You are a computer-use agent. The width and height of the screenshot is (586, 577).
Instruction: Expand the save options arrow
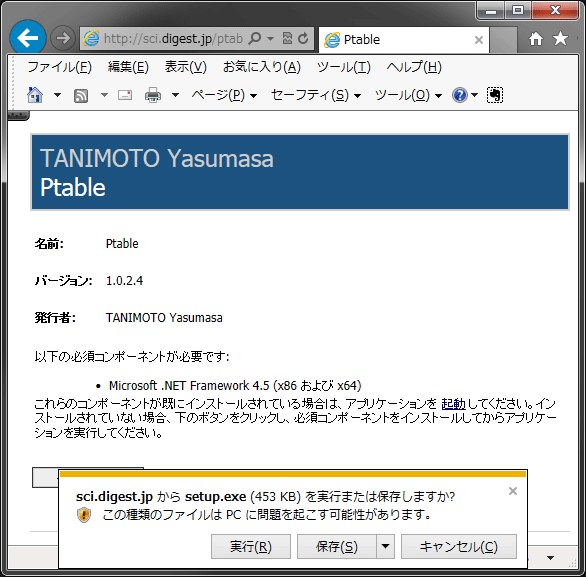coord(385,546)
